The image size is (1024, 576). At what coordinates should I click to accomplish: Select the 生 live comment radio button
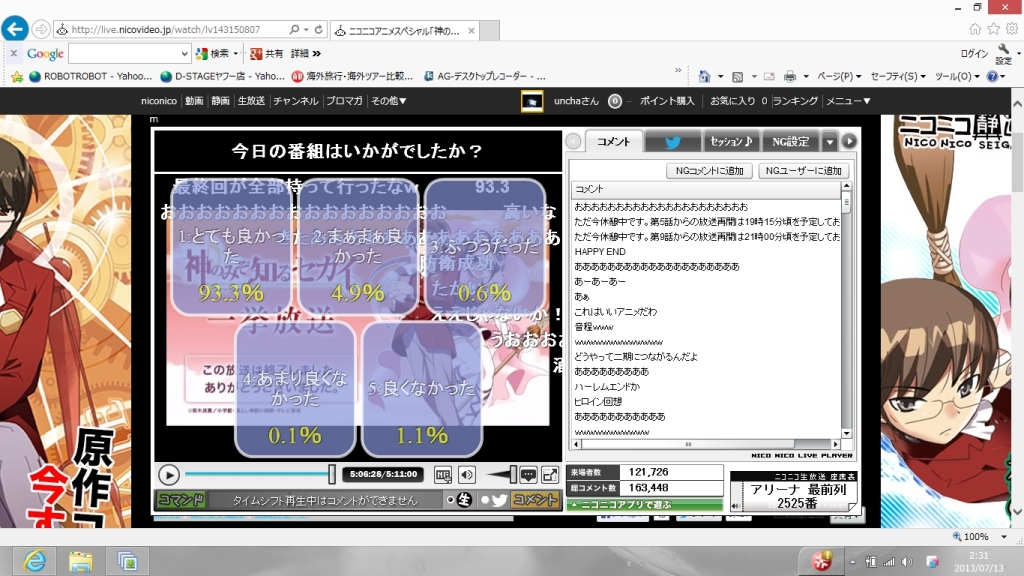450,500
